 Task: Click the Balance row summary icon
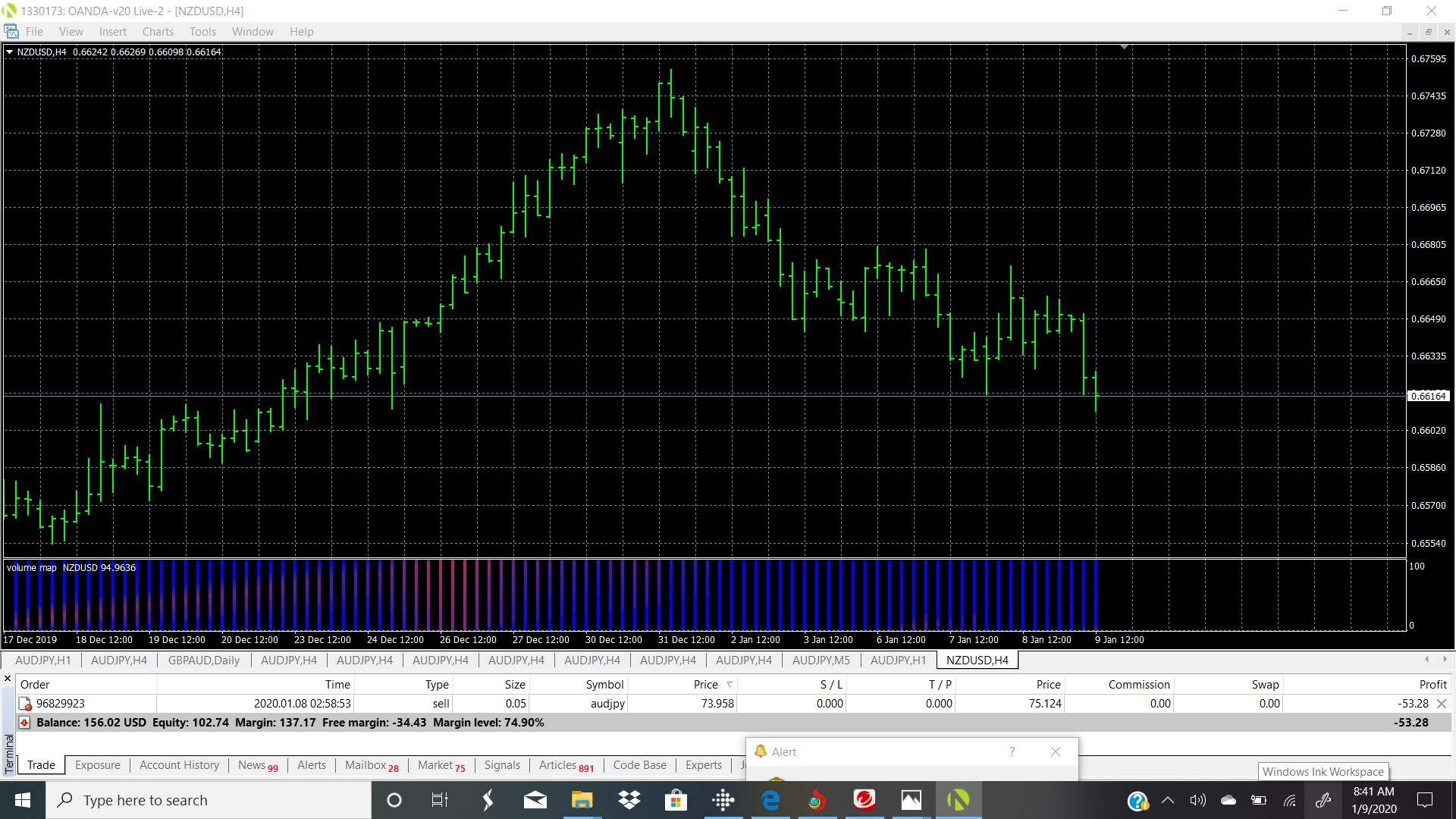click(24, 723)
